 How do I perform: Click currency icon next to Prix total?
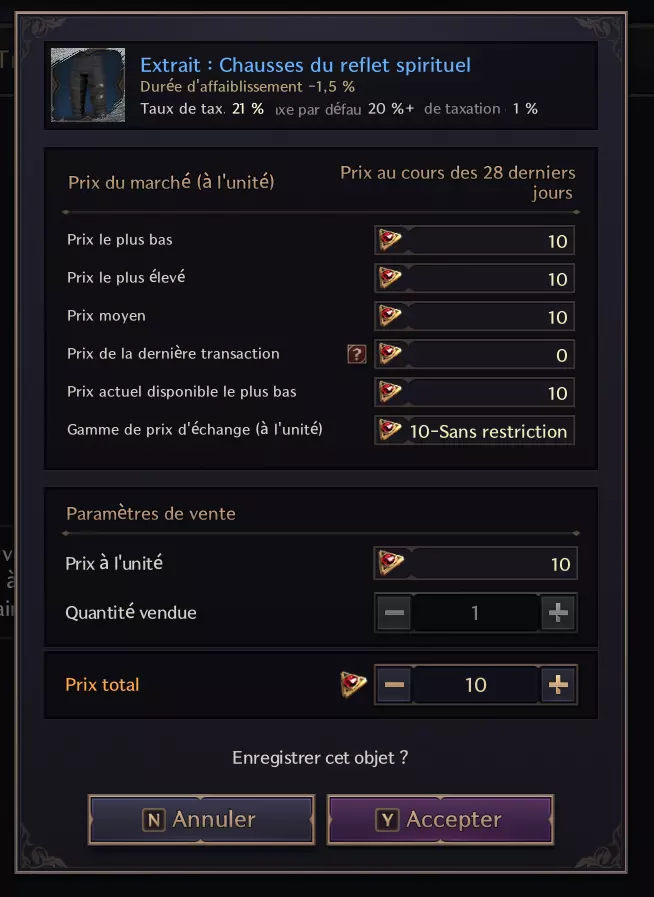click(x=353, y=684)
